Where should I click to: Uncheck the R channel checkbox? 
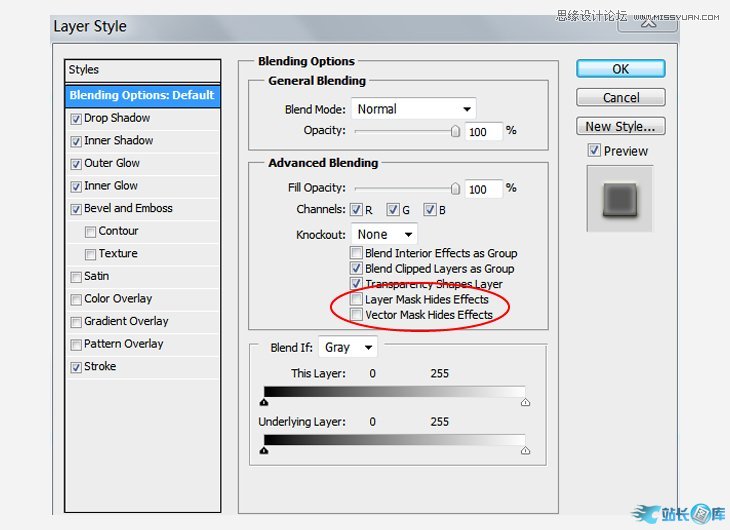pyautogui.click(x=356, y=210)
